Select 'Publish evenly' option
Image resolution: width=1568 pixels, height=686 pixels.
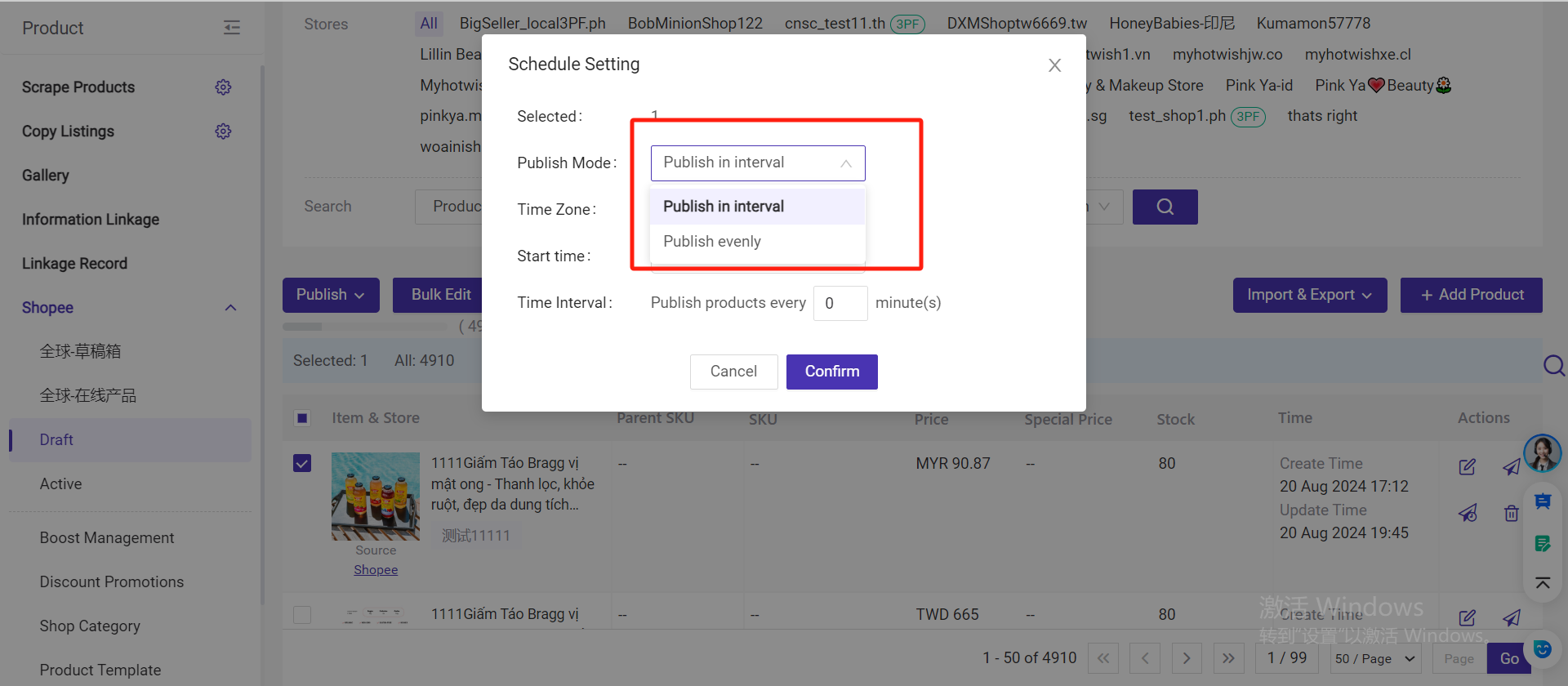point(712,242)
